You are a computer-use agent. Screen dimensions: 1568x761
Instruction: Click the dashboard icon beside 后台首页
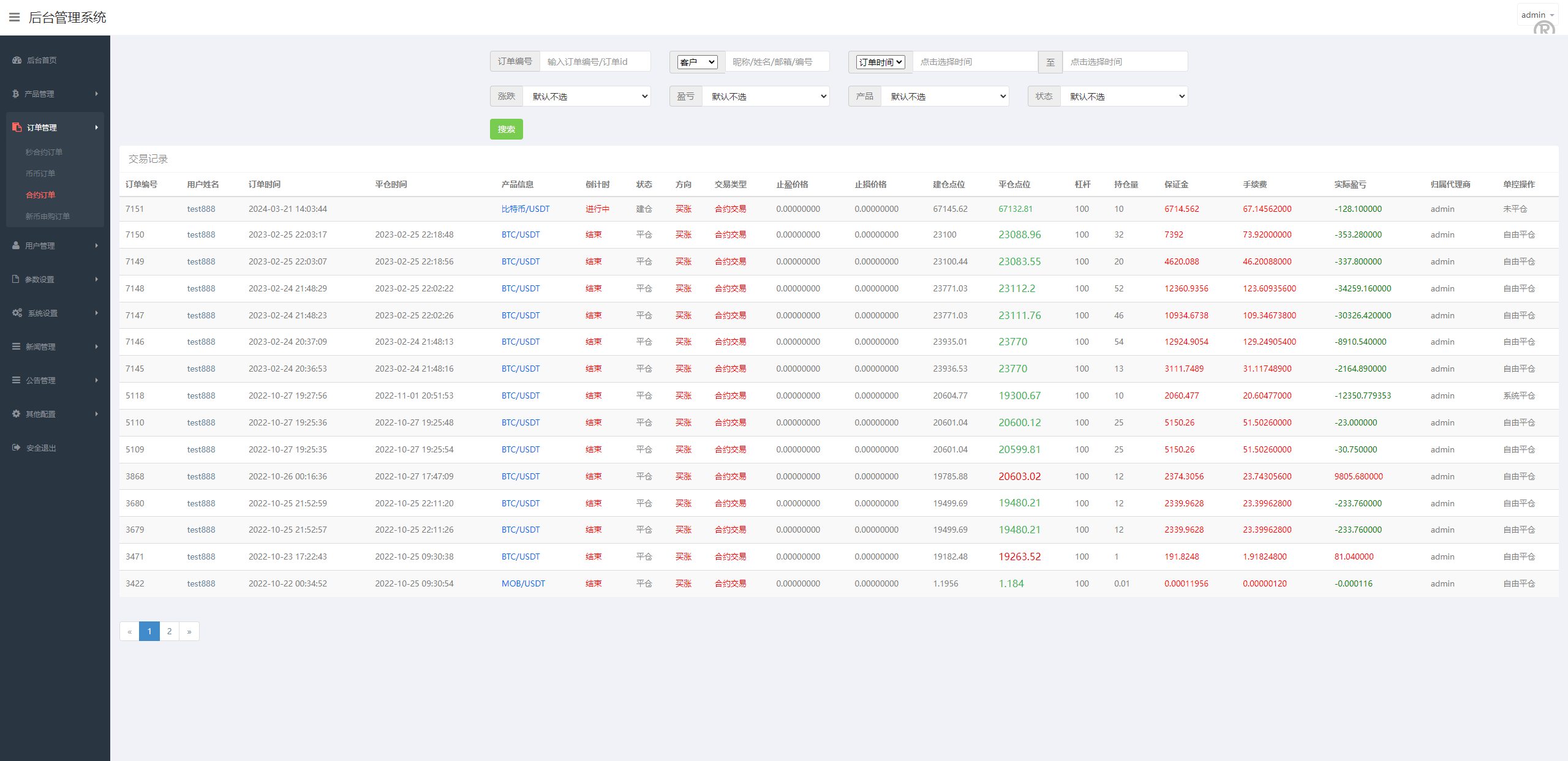[x=17, y=60]
